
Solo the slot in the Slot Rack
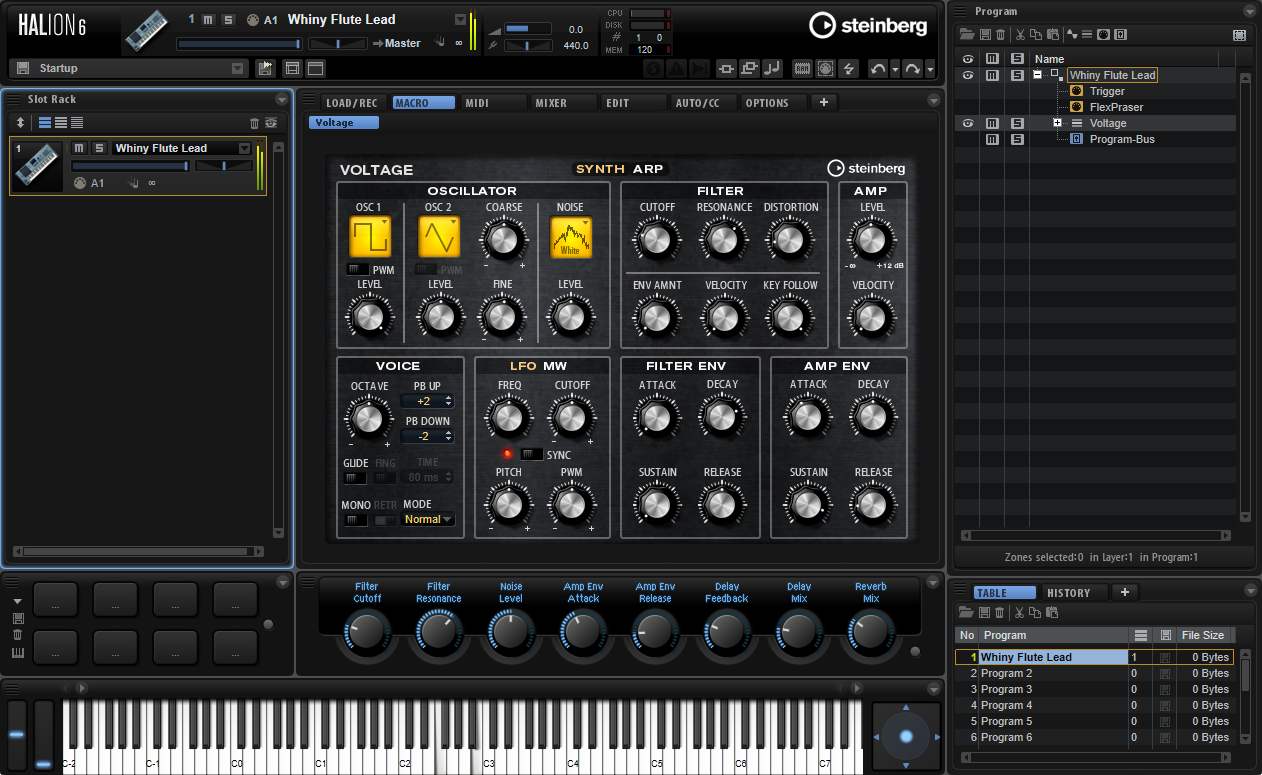pyautogui.click(x=98, y=148)
